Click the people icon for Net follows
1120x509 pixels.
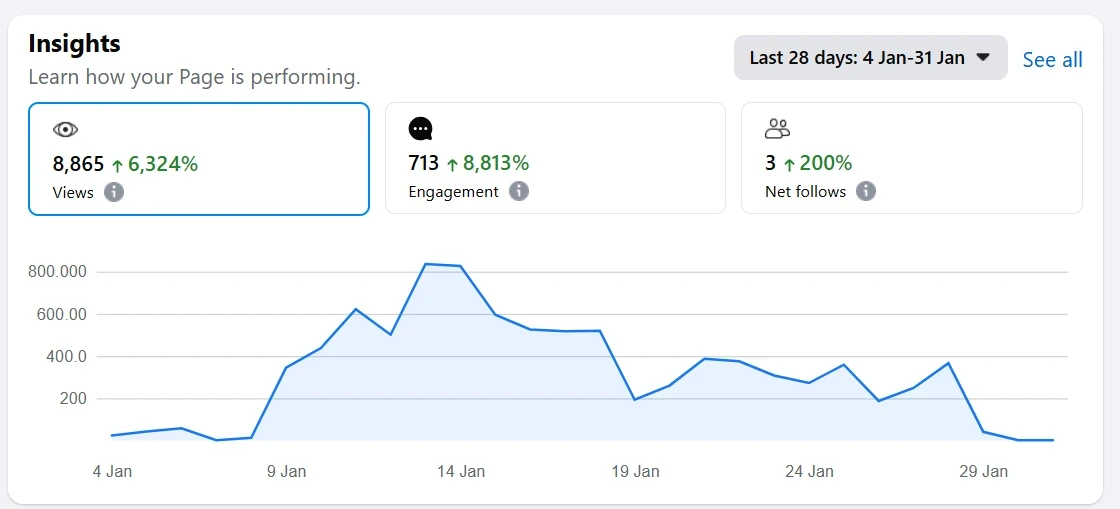coord(777,128)
